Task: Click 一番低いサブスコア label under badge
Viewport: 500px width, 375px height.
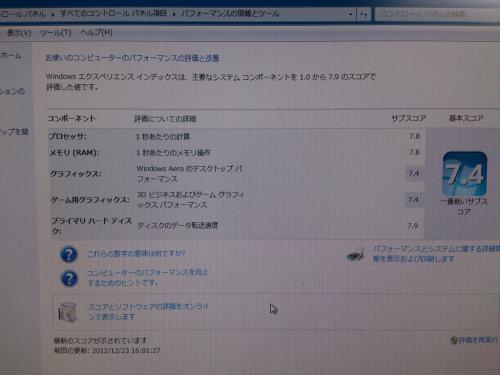Action: coord(464,206)
